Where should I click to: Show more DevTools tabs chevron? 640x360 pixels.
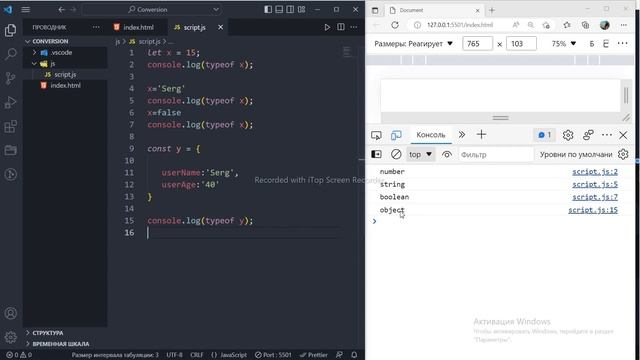pyautogui.click(x=462, y=135)
